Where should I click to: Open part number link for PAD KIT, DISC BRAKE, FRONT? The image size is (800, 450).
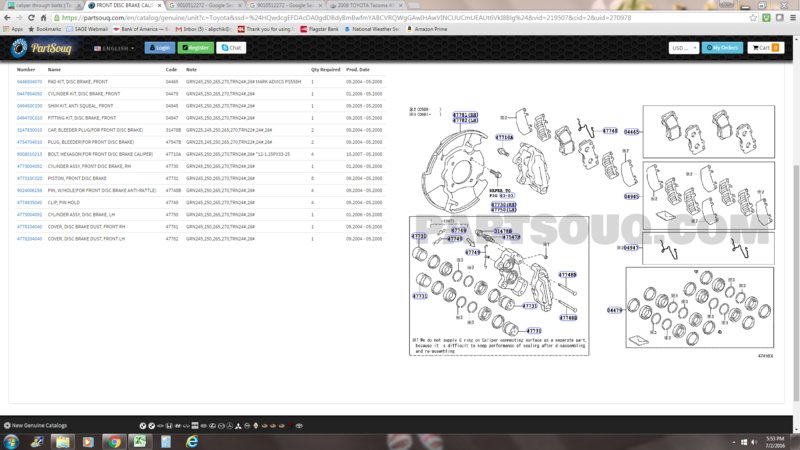(x=29, y=82)
